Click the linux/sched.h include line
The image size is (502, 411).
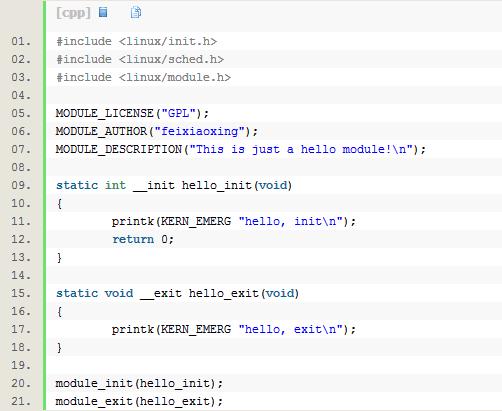coord(140,59)
